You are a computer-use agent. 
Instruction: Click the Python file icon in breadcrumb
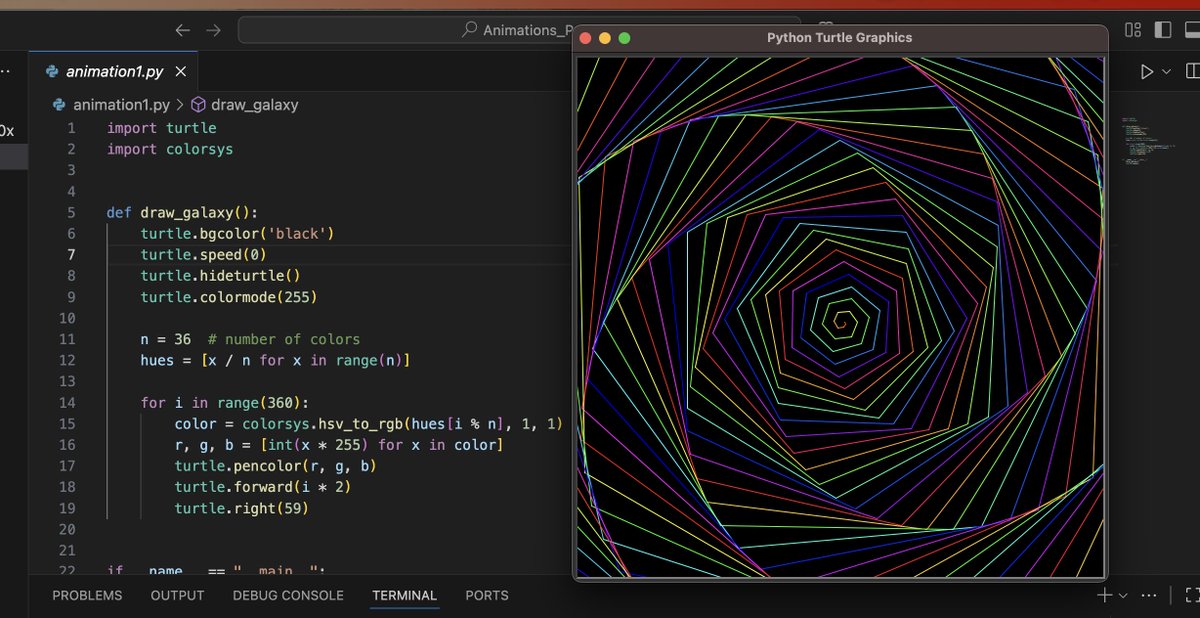click(x=58, y=104)
